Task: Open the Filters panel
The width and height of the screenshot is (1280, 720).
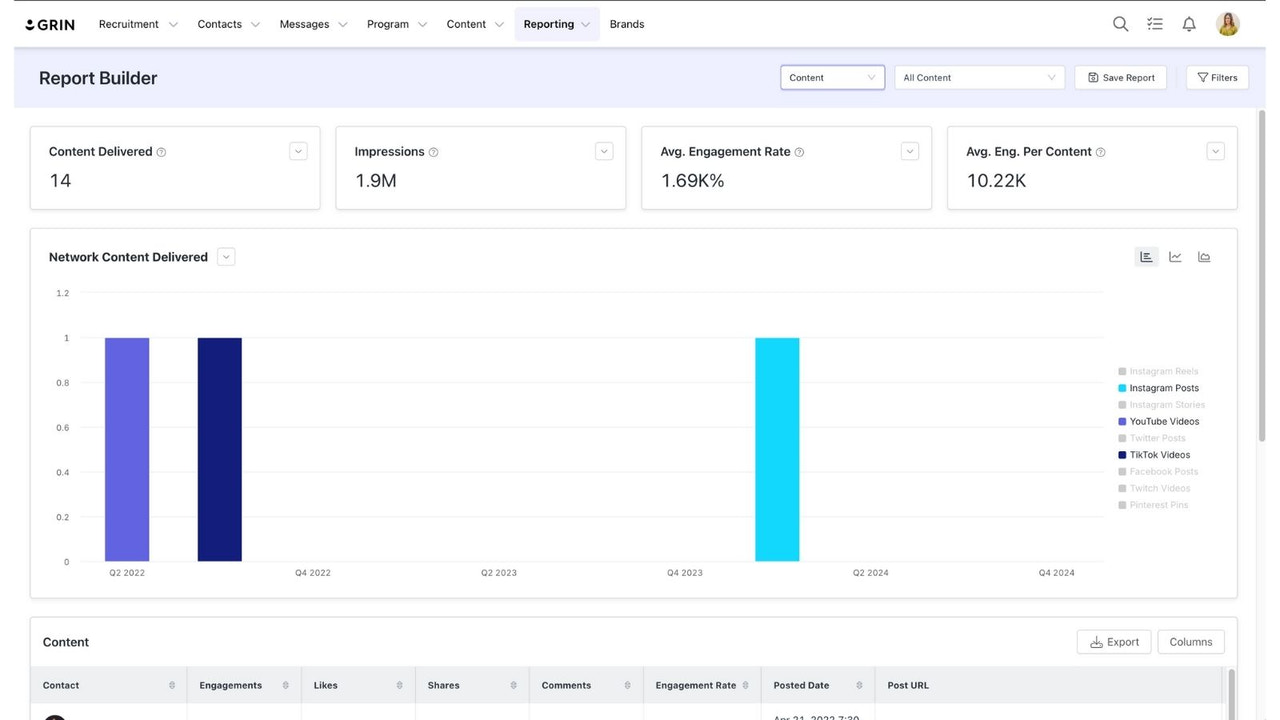Action: pos(1217,77)
